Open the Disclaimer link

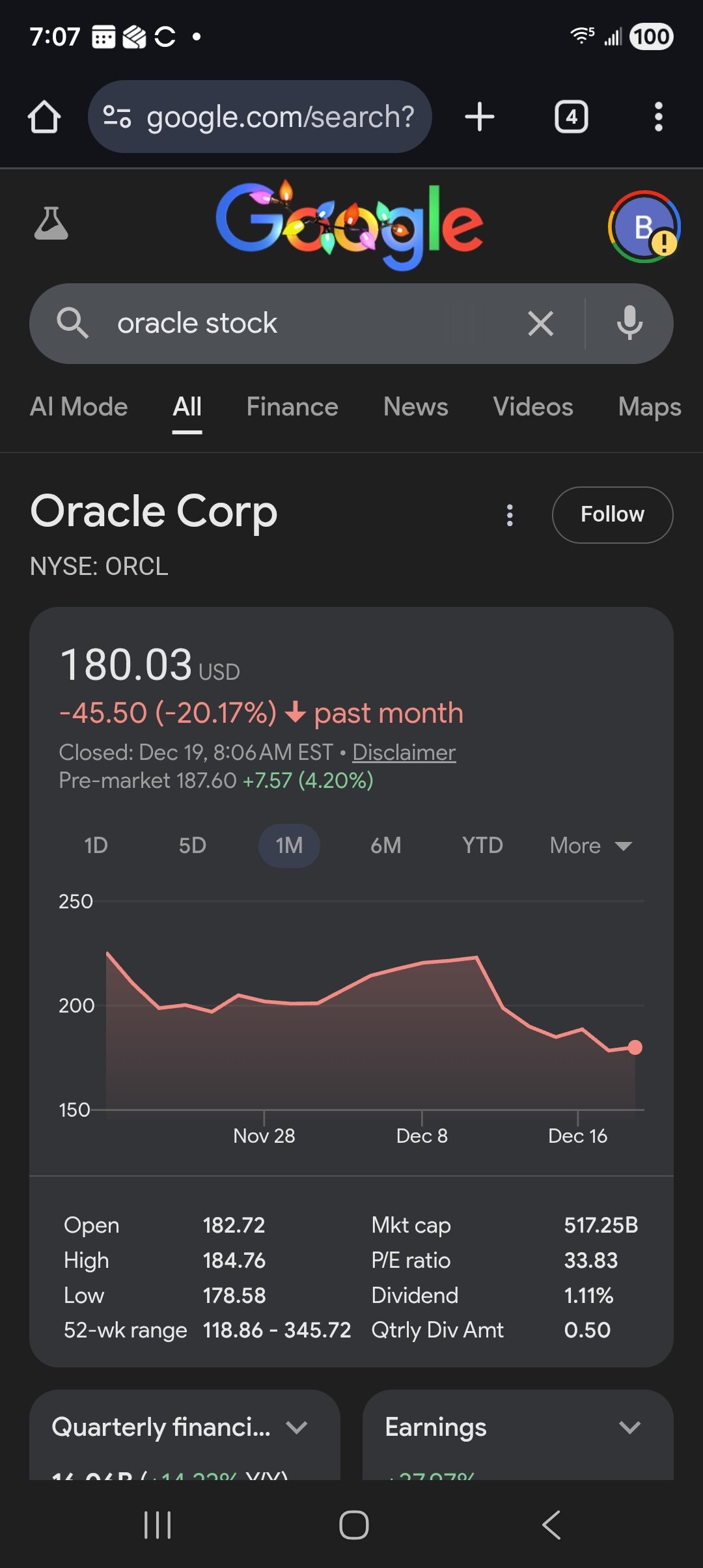point(404,753)
